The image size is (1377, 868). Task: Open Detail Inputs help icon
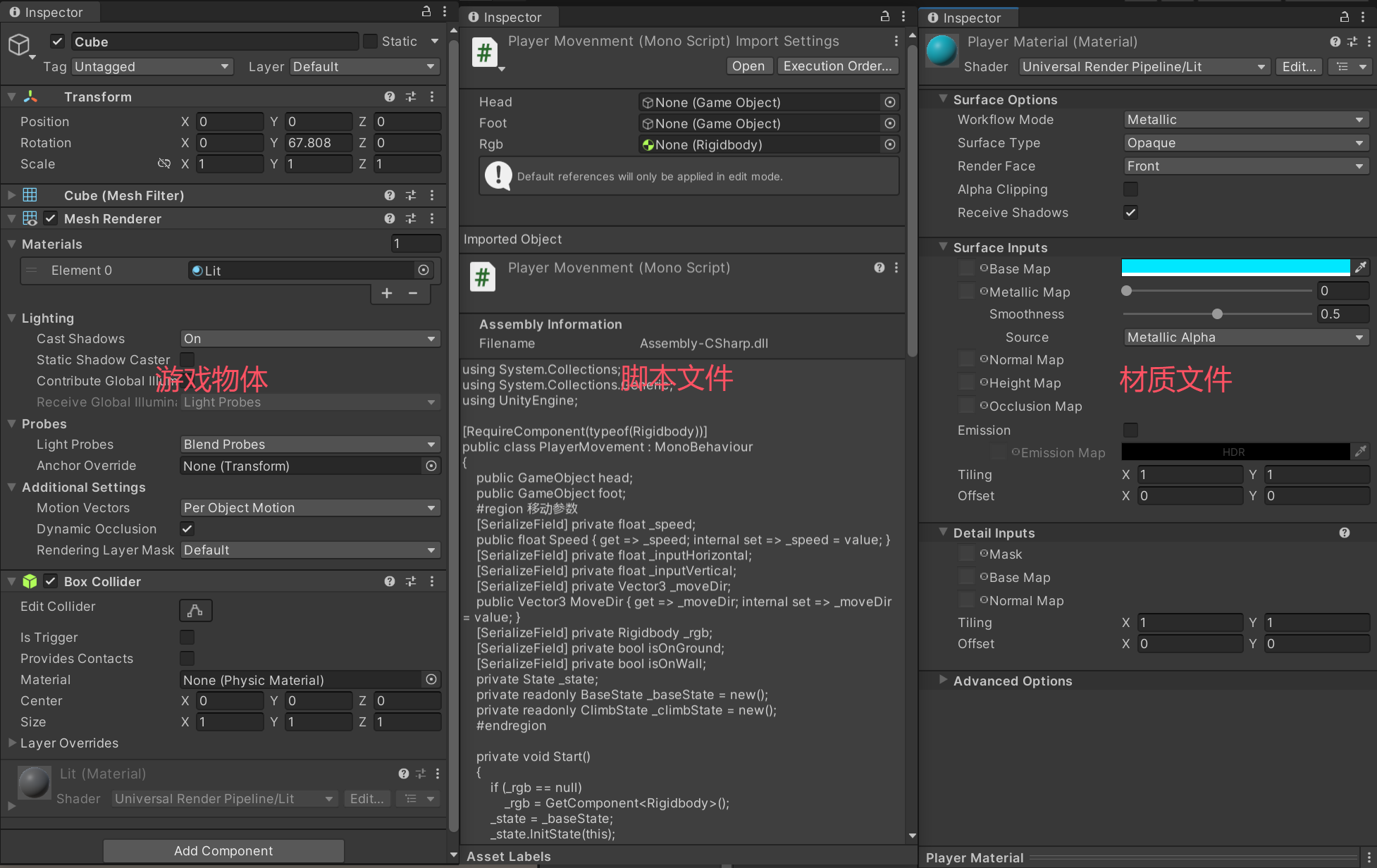tap(1345, 533)
